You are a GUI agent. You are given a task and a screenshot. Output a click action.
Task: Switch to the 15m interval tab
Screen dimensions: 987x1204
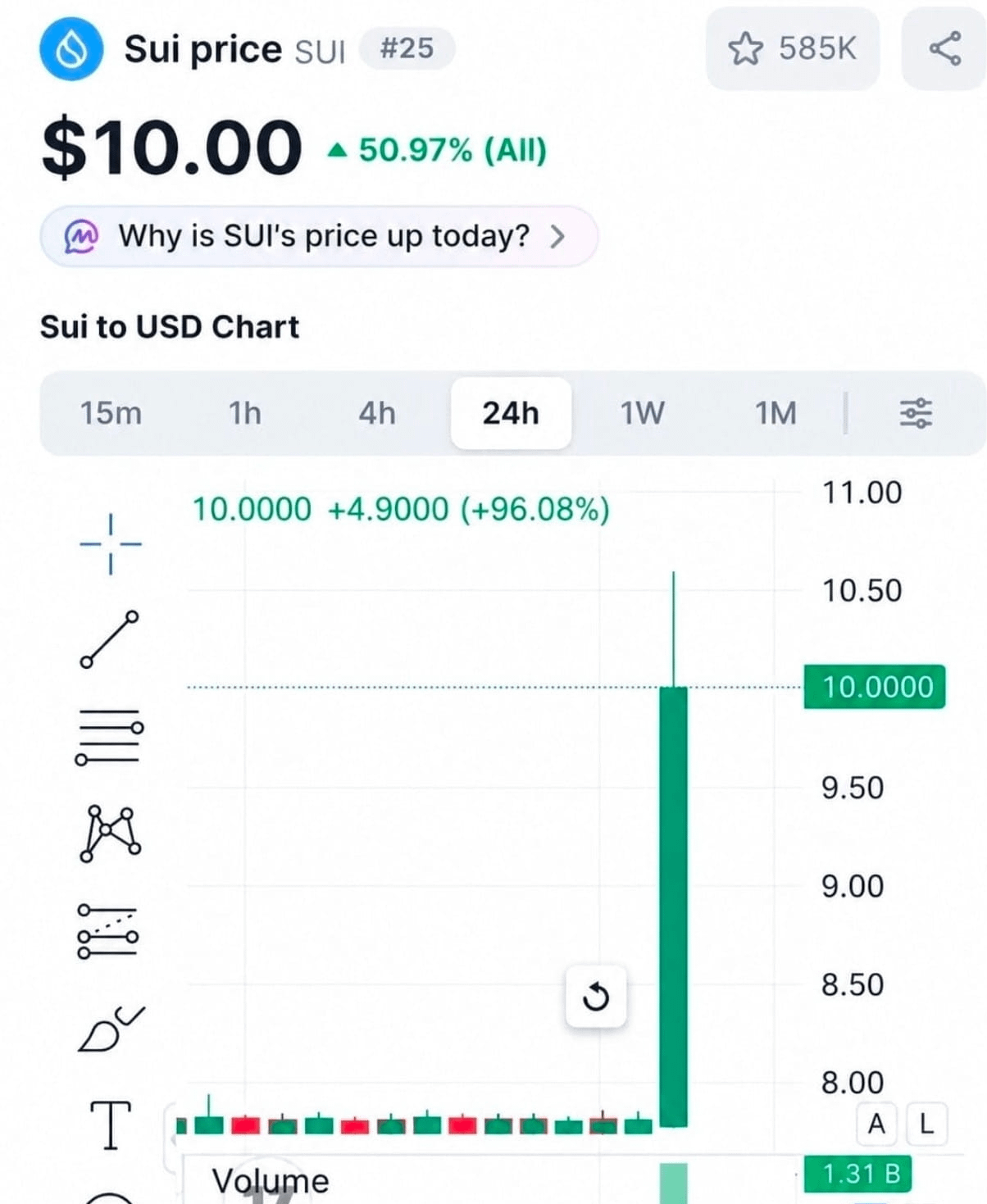point(111,413)
